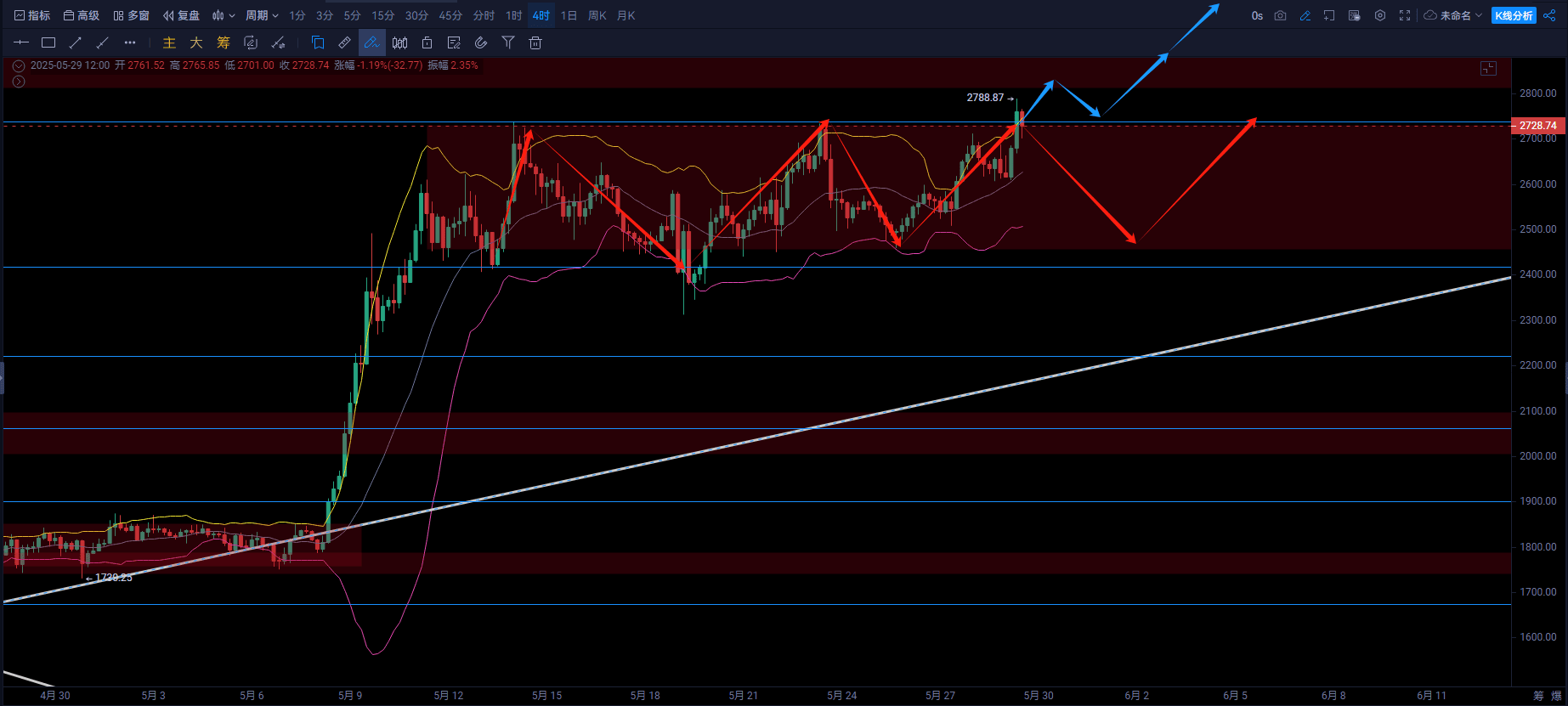Take a screenshot with camera icon
Screen dimensions: 1568x706
(x=1280, y=15)
